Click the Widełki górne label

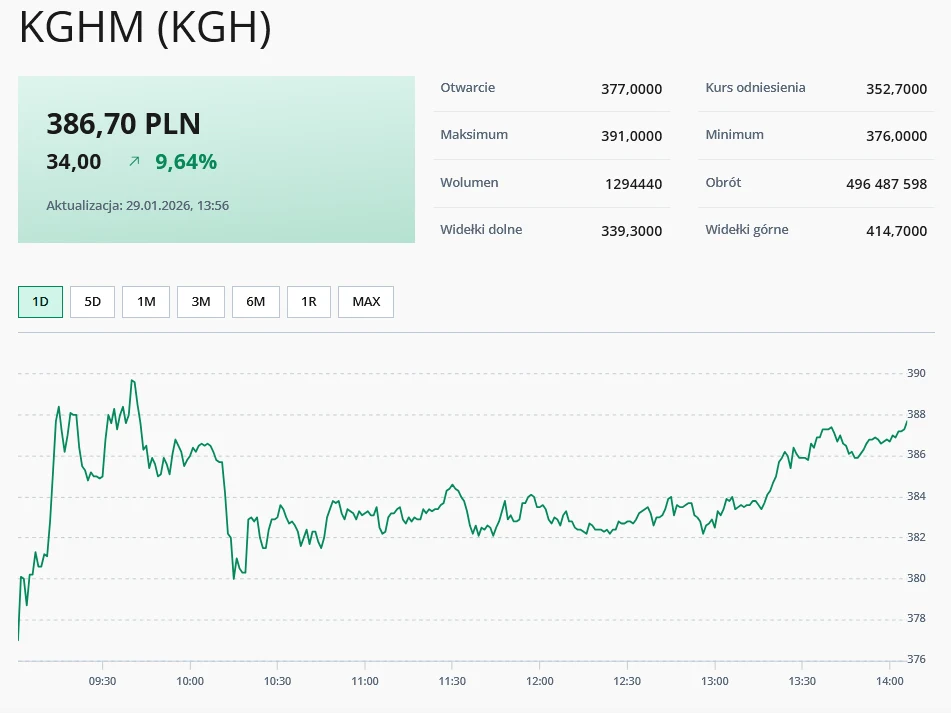click(x=747, y=229)
